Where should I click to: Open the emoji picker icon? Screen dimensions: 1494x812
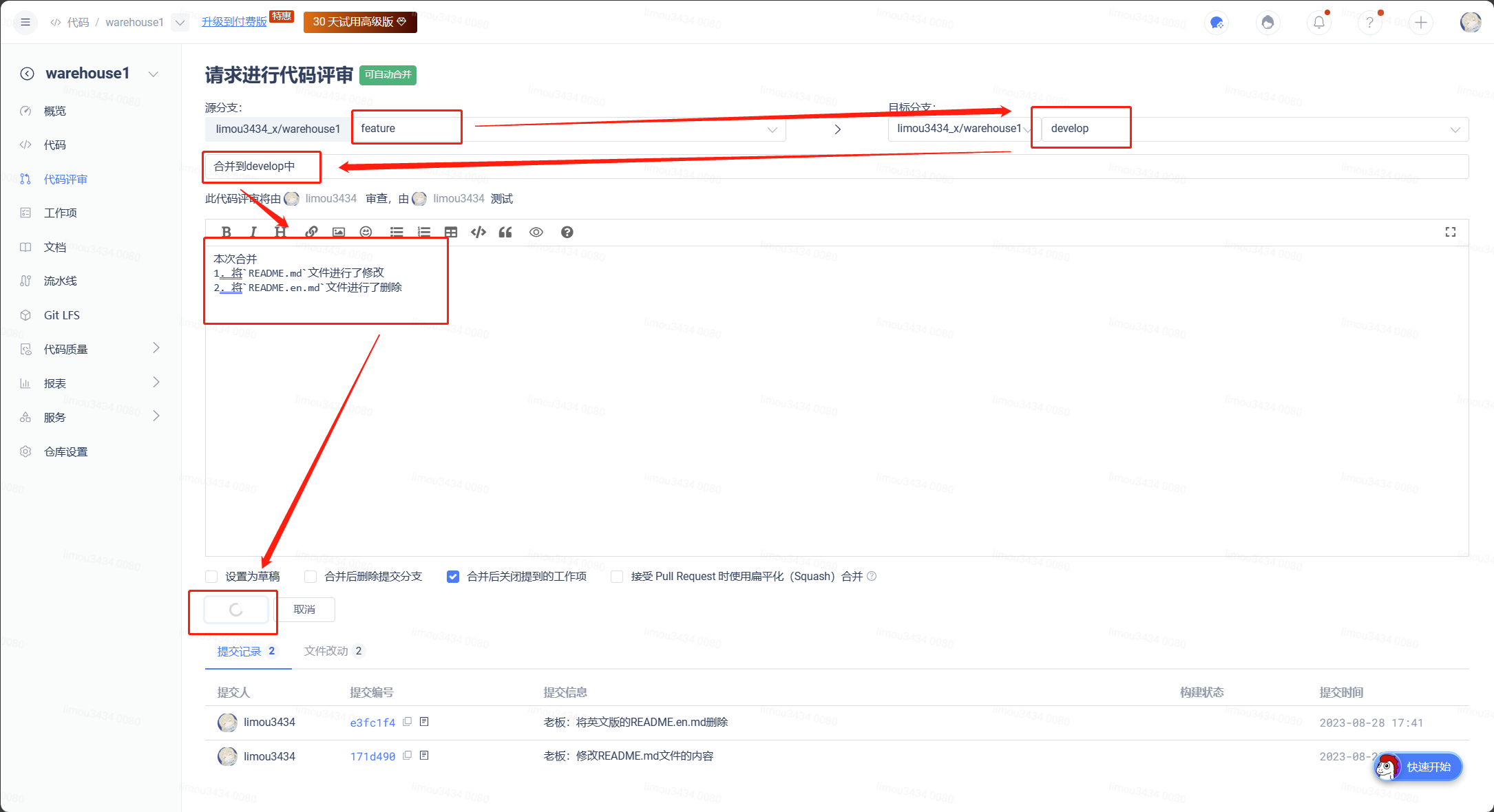click(x=366, y=232)
